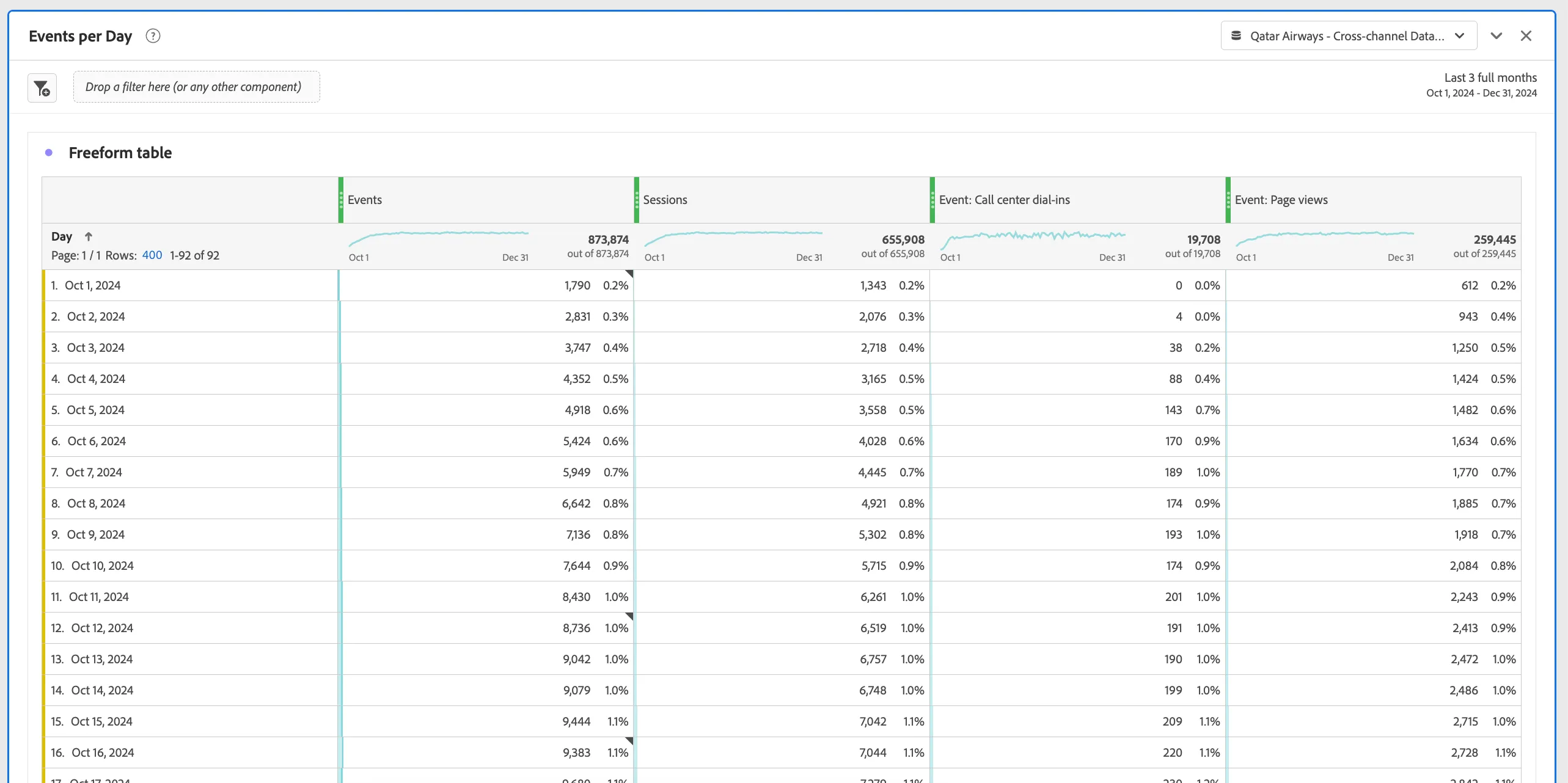
Task: Select the Event: Page views header
Action: coord(1281,200)
